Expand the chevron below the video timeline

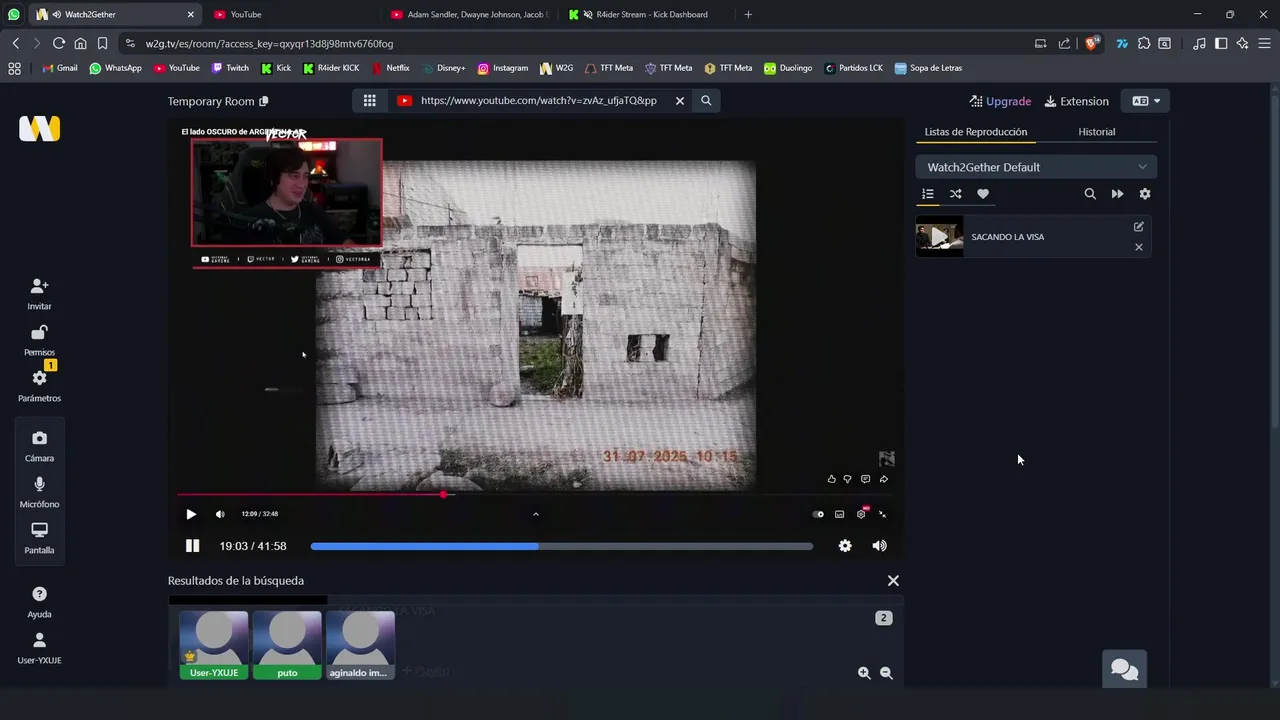(x=535, y=514)
